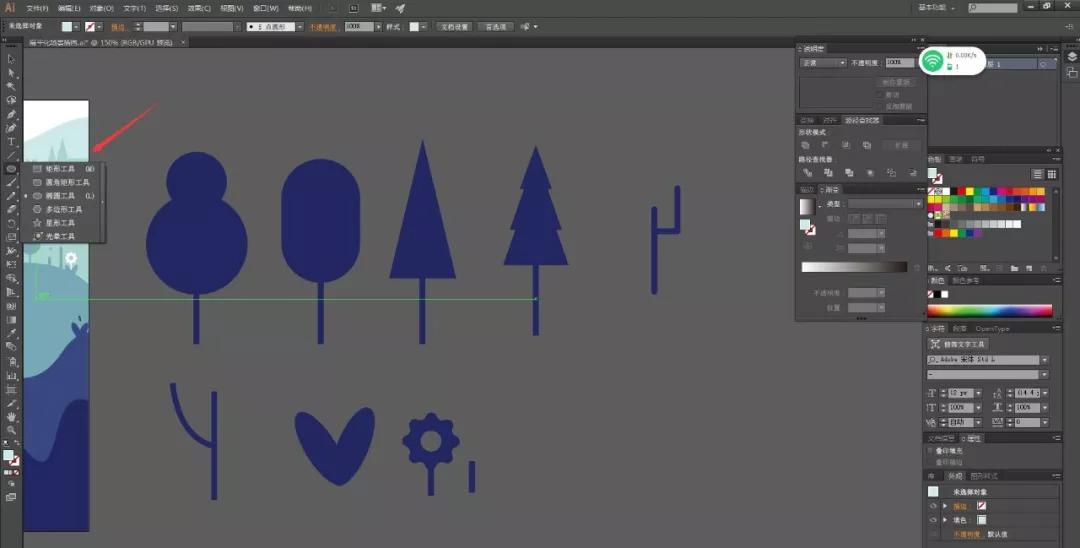Image resolution: width=1080 pixels, height=548 pixels.
Task: Activate the Pen tool
Action: (x=12, y=114)
